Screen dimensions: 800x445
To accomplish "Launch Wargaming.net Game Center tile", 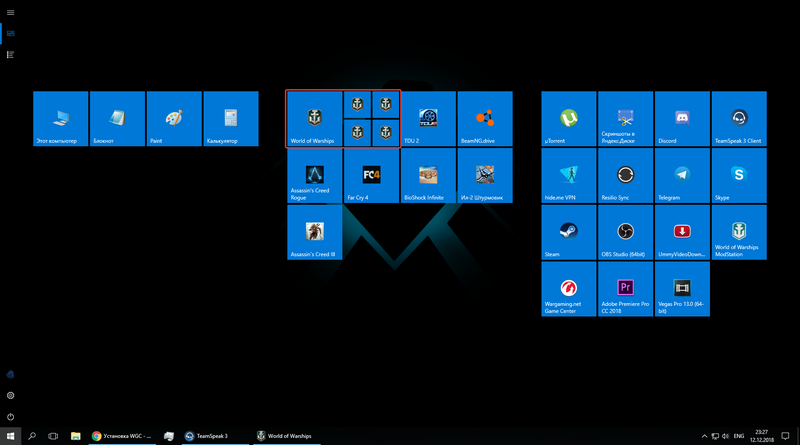I will pos(569,289).
